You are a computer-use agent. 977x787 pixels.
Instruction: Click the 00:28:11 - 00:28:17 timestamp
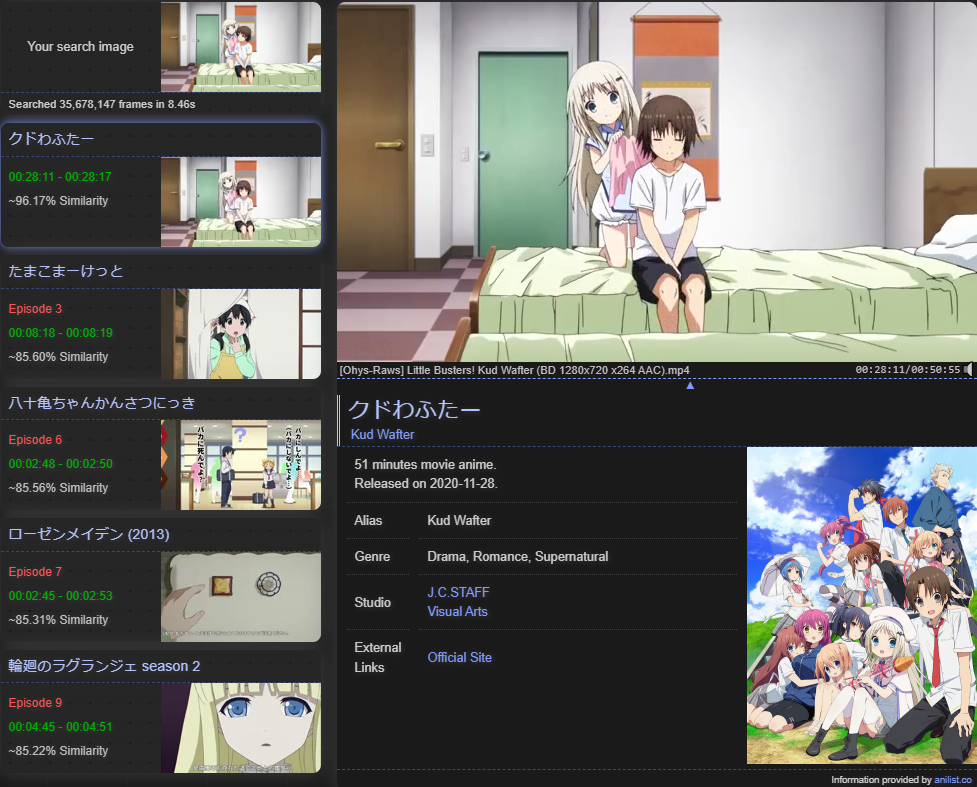[60, 177]
